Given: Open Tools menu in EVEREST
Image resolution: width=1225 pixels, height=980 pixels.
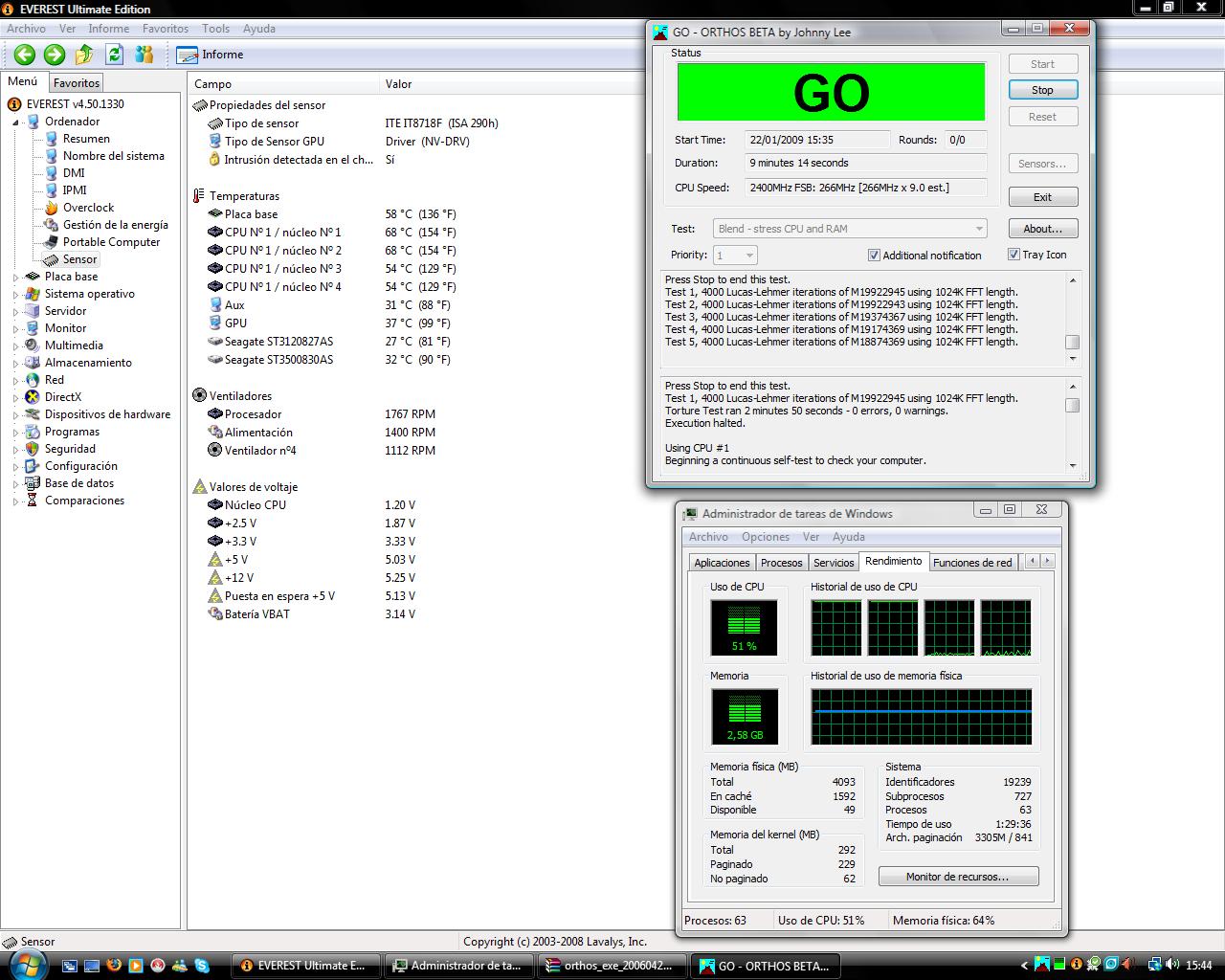Looking at the screenshot, I should pyautogui.click(x=215, y=29).
